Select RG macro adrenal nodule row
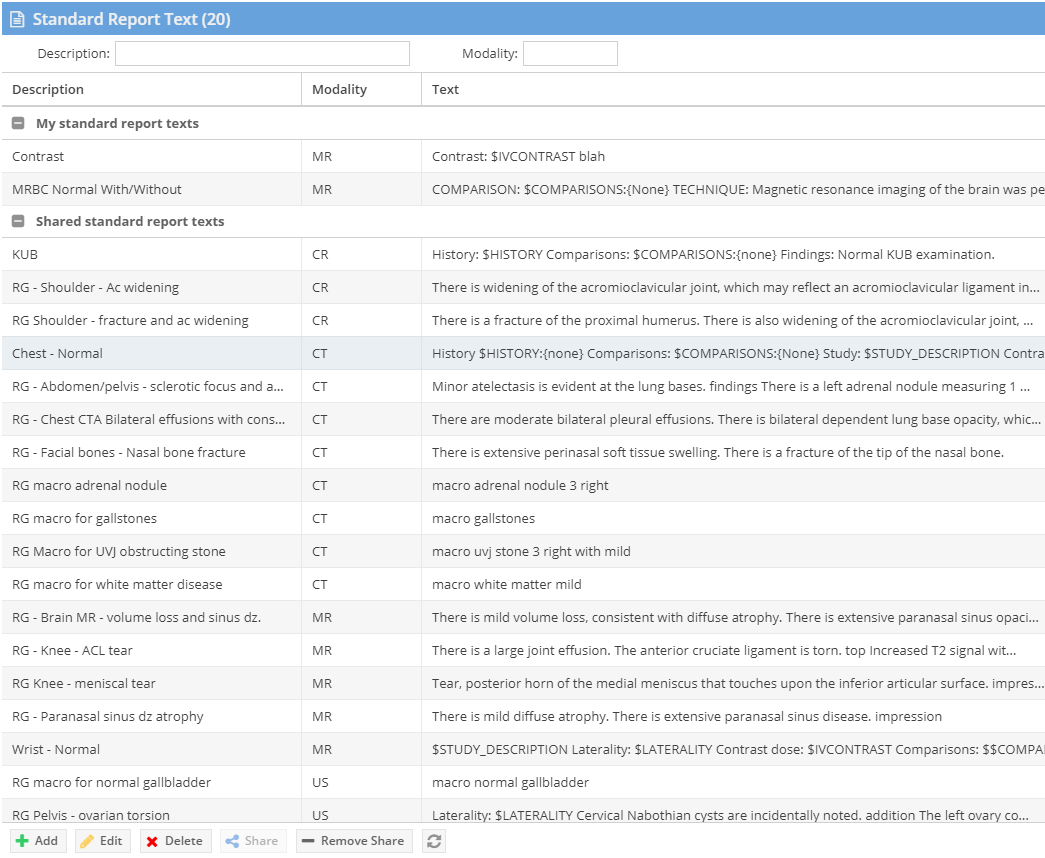Image resolution: width=1045 pixels, height=858 pixels. (523, 485)
